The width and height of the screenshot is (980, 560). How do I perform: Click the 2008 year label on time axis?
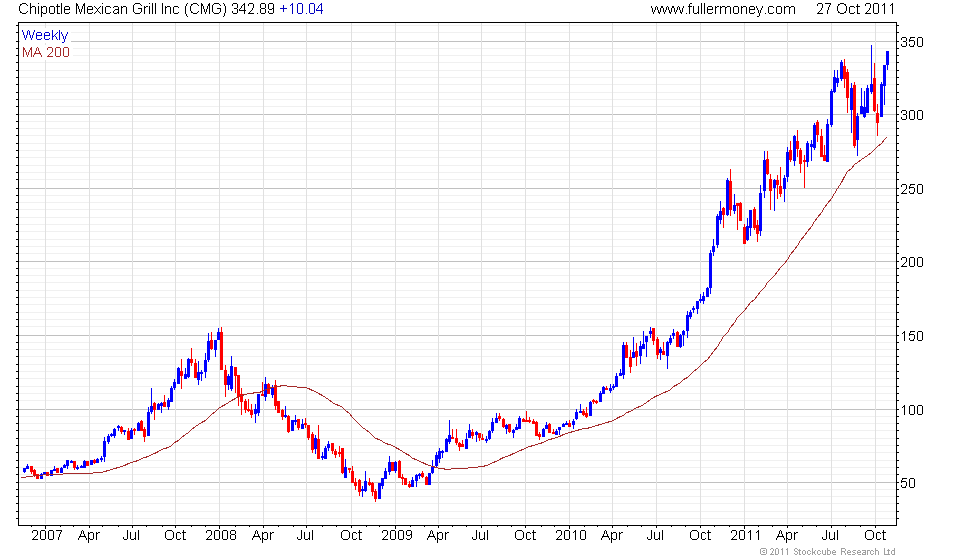click(x=221, y=536)
